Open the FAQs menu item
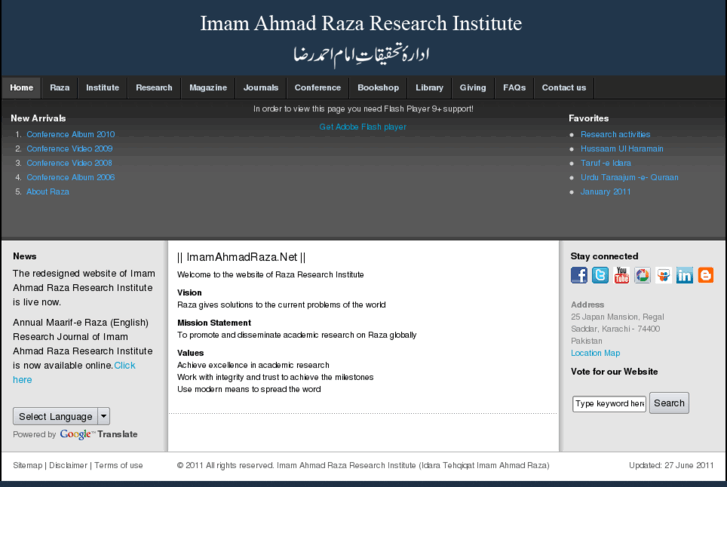The image size is (727, 545). 515,88
